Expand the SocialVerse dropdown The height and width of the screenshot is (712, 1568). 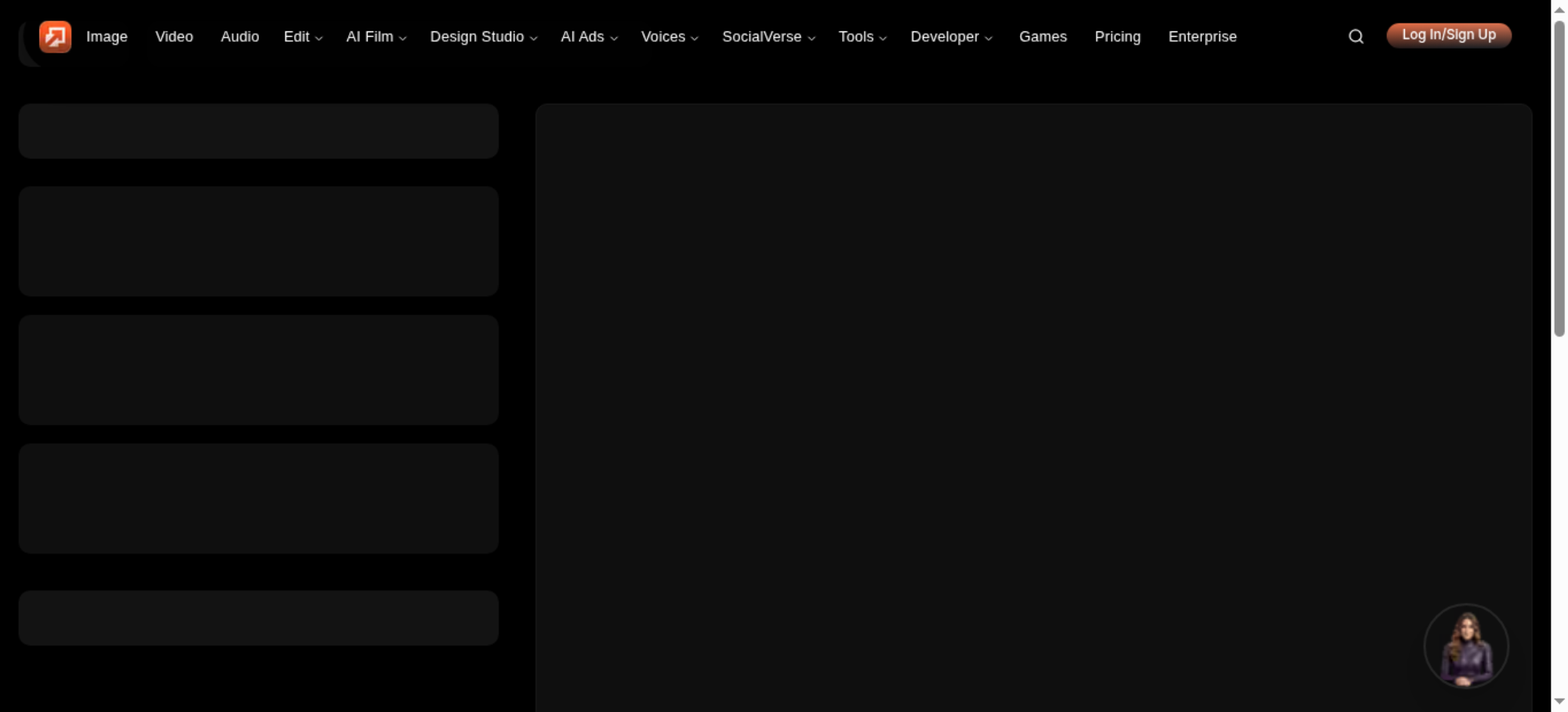click(x=768, y=37)
